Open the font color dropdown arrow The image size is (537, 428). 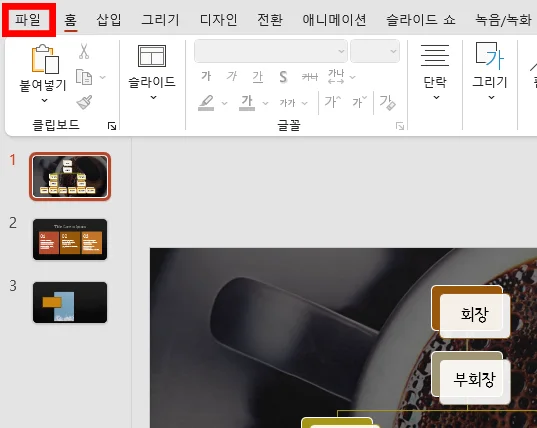pos(265,103)
